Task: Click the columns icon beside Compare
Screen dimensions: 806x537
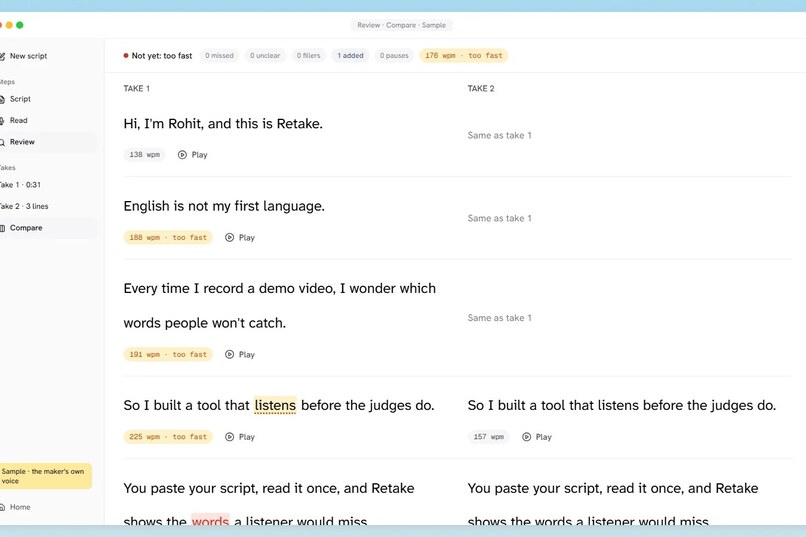Action: pyautogui.click(x=2, y=228)
